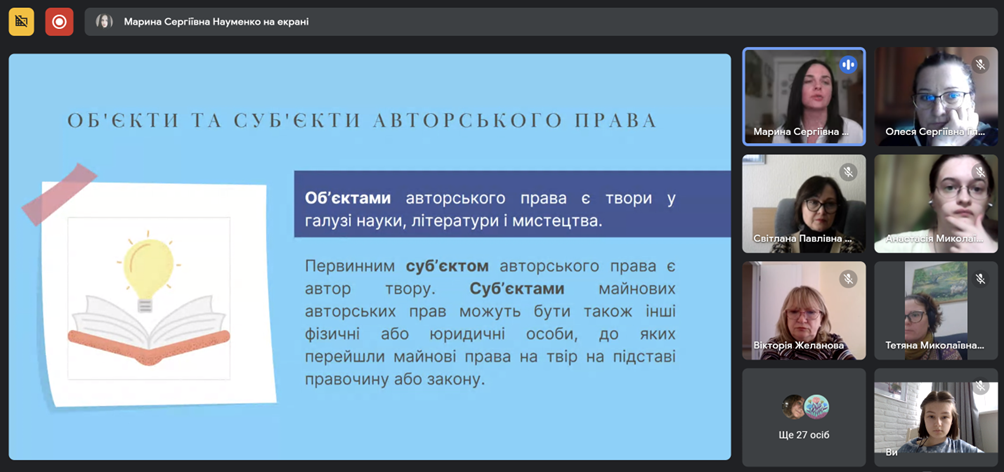The image size is (1004, 472).
Task: Click the blue speaking indicator on Марина's tile
Action: click(x=848, y=64)
